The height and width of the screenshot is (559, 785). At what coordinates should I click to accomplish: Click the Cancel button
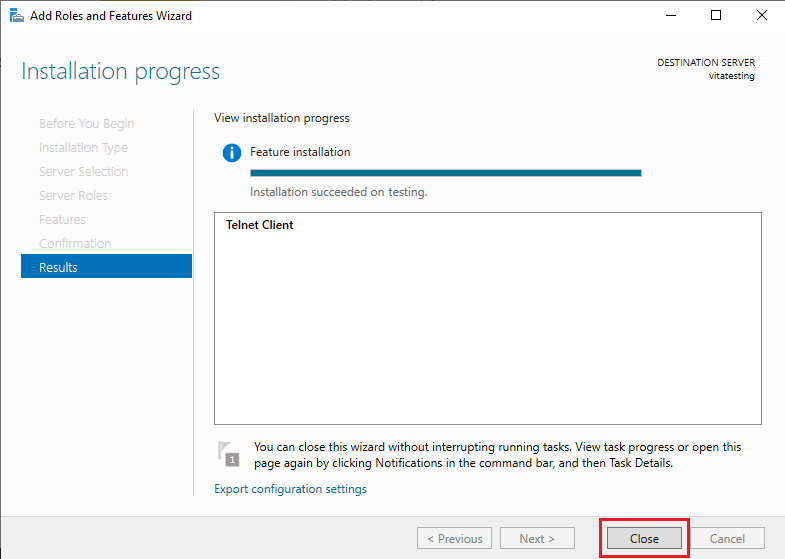pyautogui.click(x=727, y=538)
